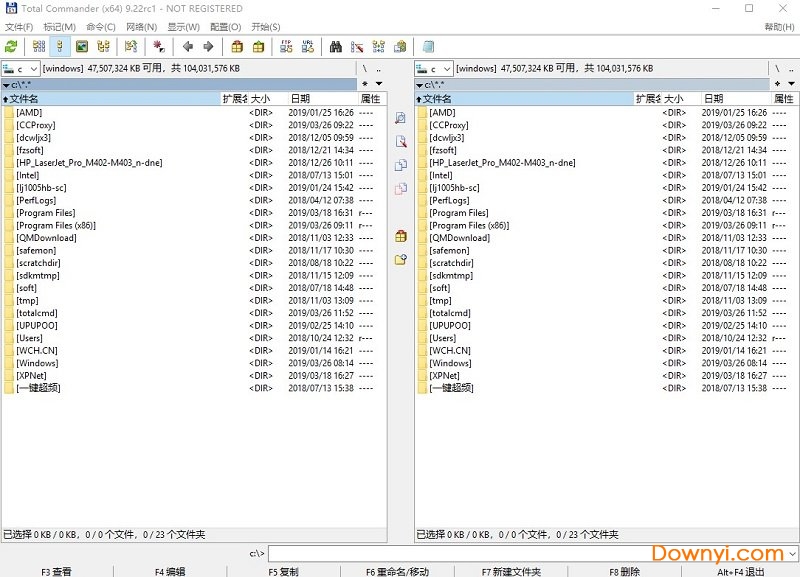The height and width of the screenshot is (577, 800).
Task: Select the [Program Files] folder in left panel
Action: (46, 213)
